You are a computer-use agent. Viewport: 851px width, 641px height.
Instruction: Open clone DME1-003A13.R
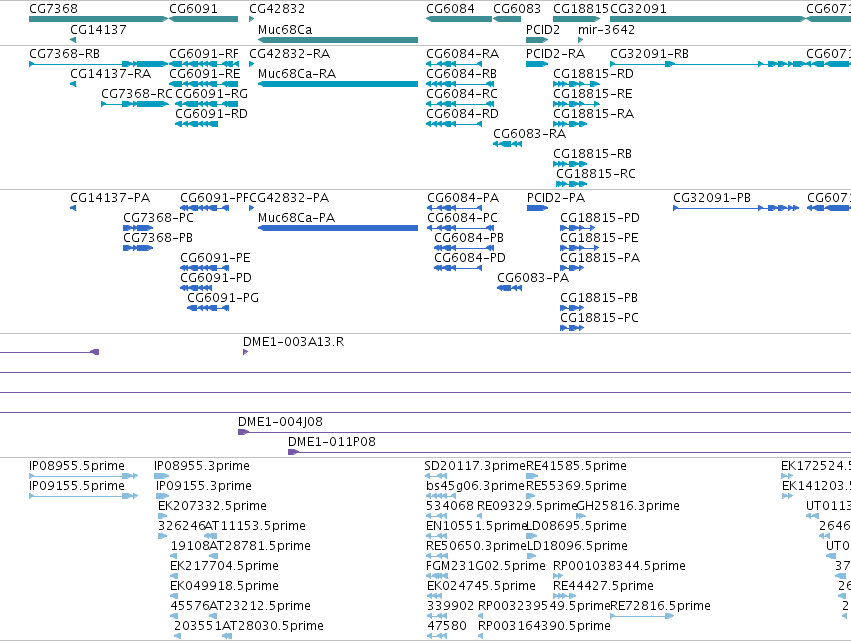(293, 342)
